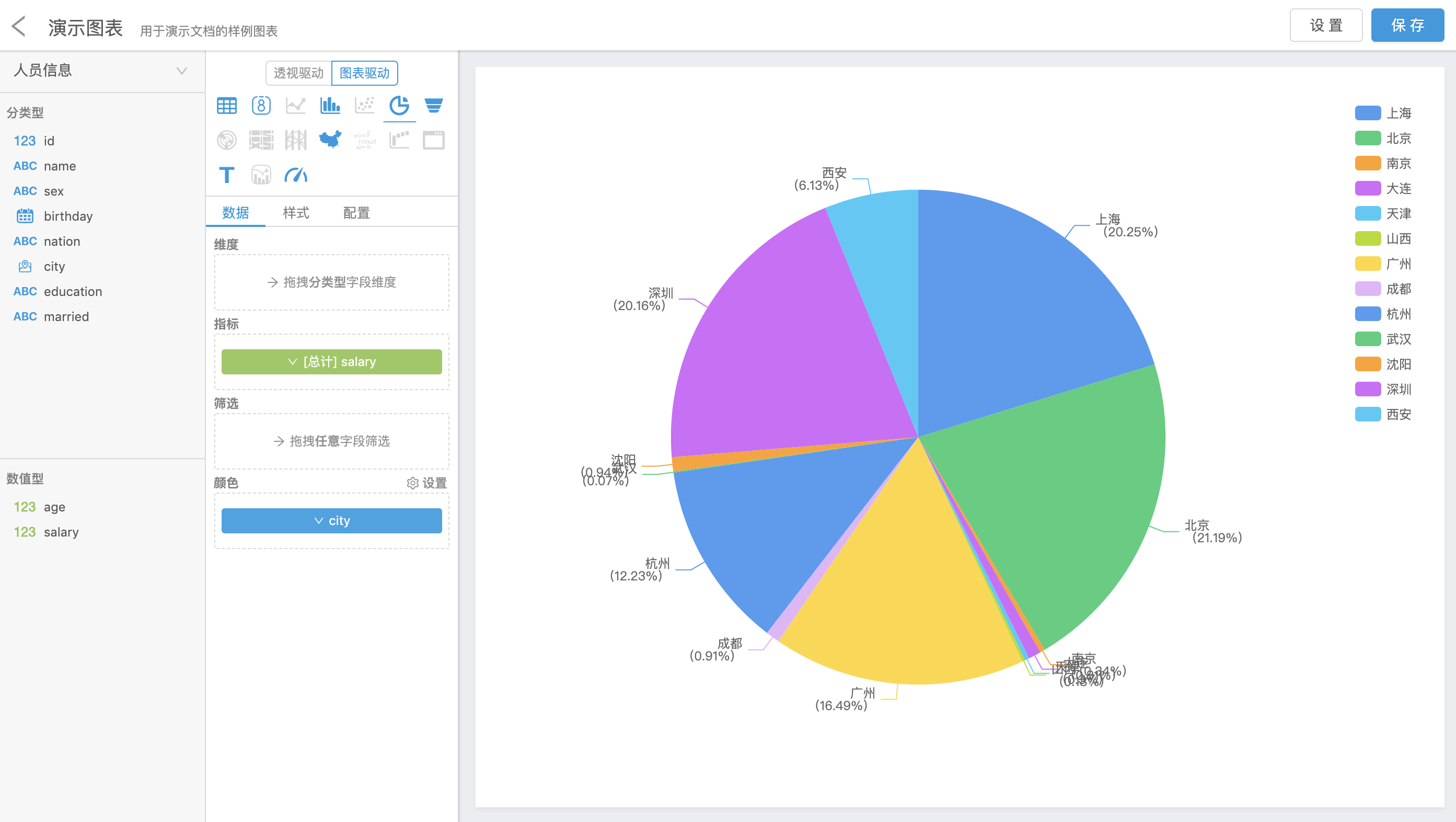This screenshot has width=1456, height=822.
Task: Open the [总计] salary metric dropdown
Action: click(332, 362)
